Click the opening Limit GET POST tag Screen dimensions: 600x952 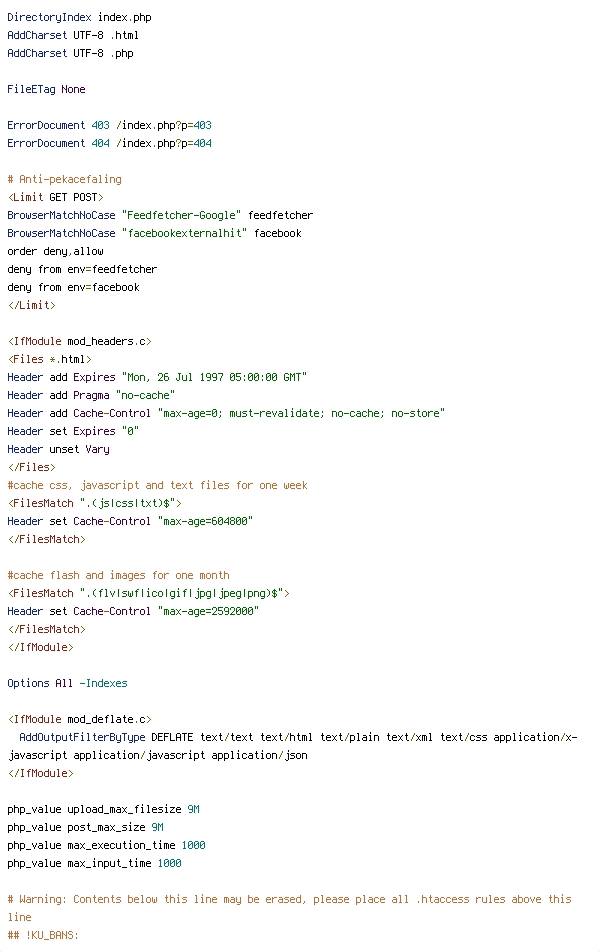point(55,197)
